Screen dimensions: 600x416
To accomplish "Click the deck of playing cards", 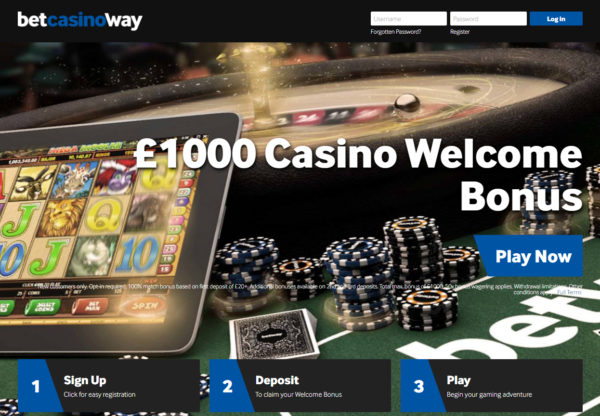I will (x=274, y=334).
